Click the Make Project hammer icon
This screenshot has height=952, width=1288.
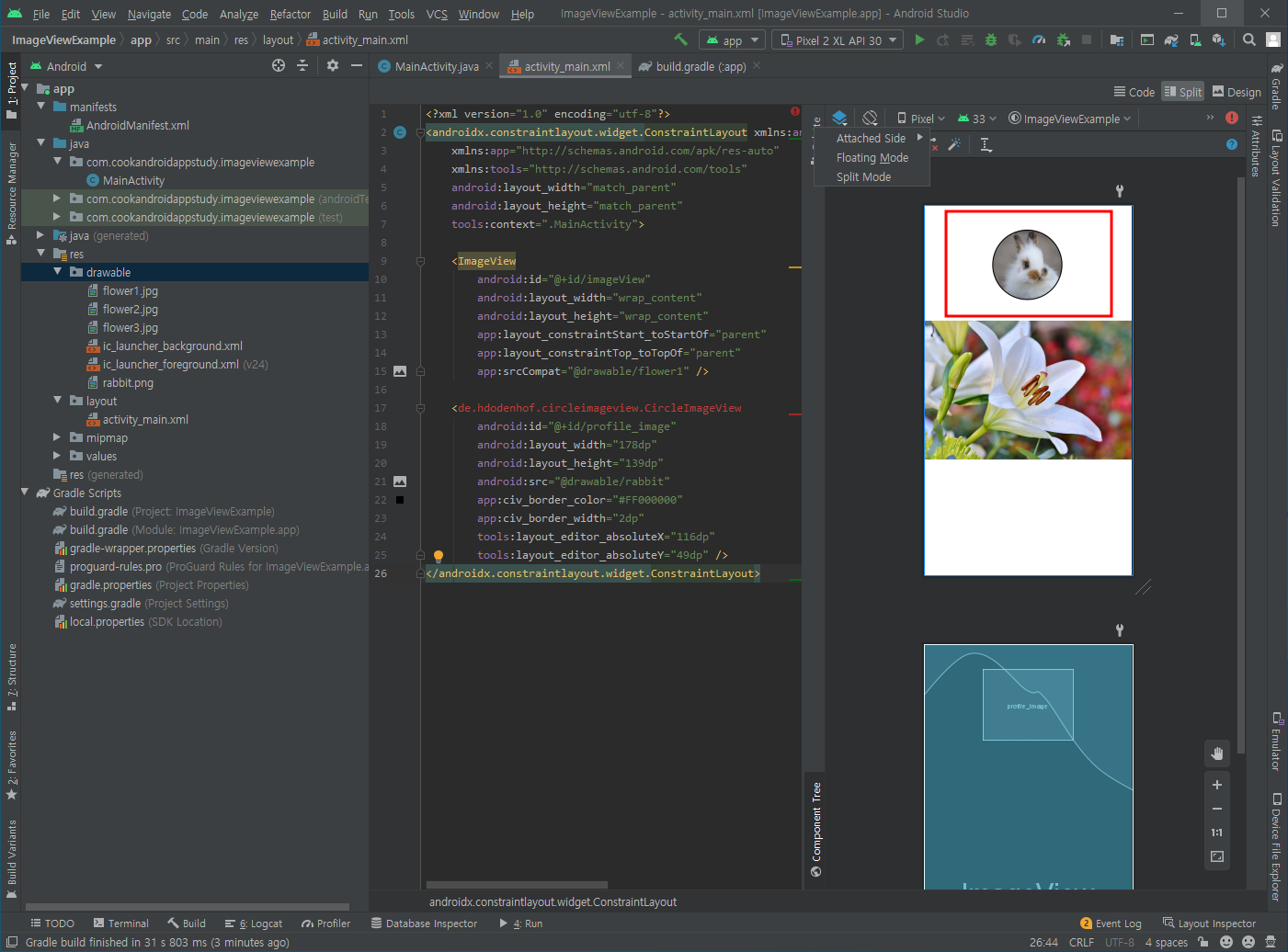point(680,40)
